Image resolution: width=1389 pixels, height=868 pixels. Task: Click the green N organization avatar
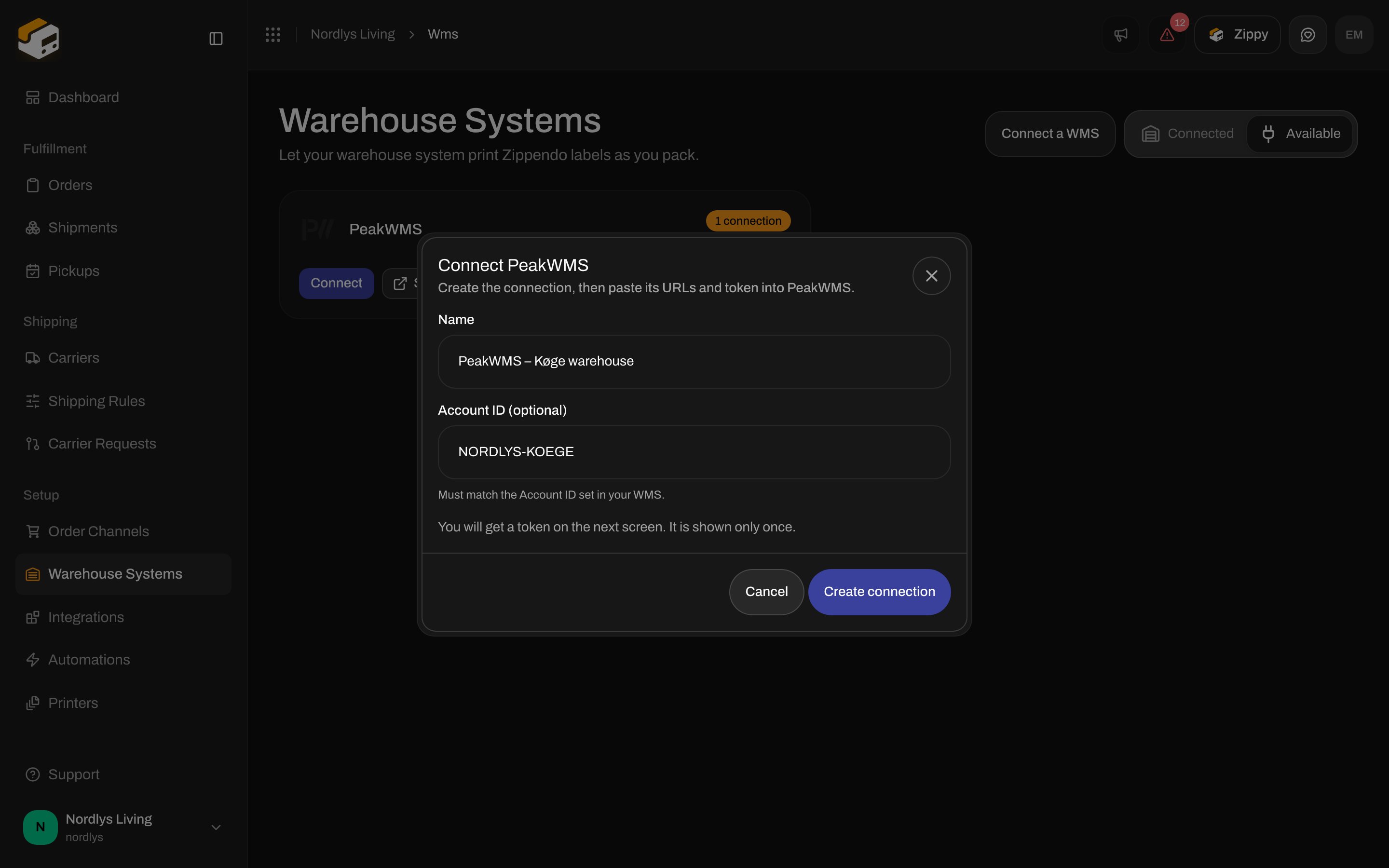coord(40,827)
